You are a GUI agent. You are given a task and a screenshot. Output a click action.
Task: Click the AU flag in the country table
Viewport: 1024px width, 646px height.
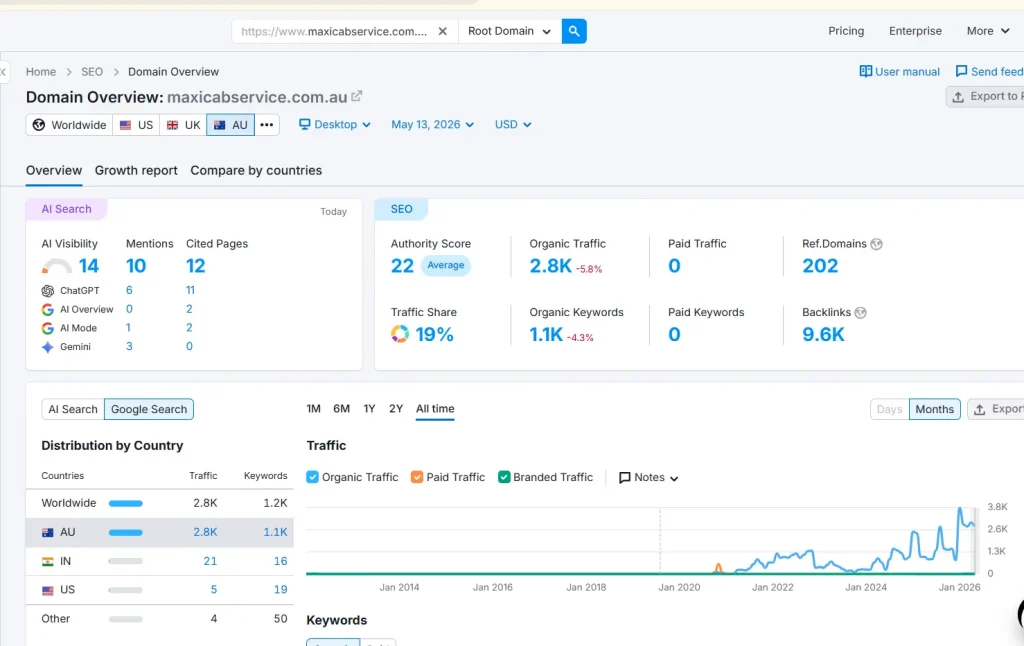coord(48,532)
